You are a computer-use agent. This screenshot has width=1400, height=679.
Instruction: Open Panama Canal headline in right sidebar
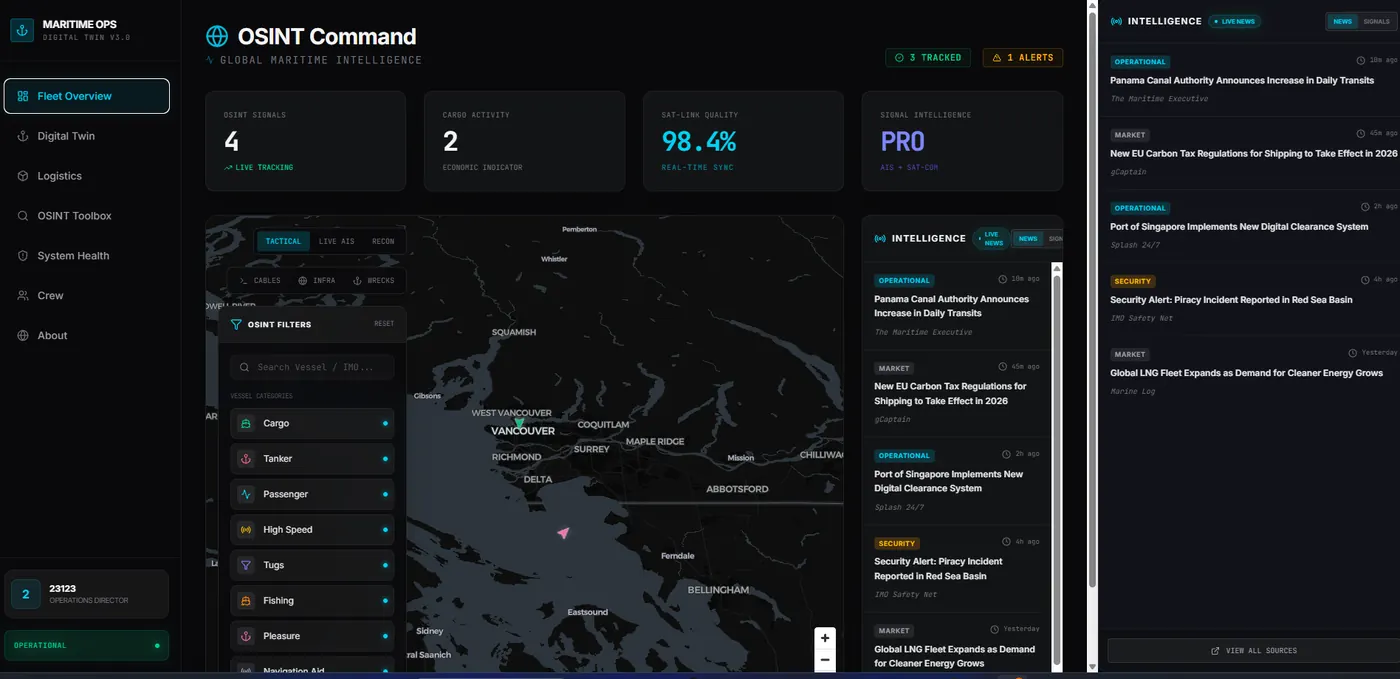coord(1242,80)
